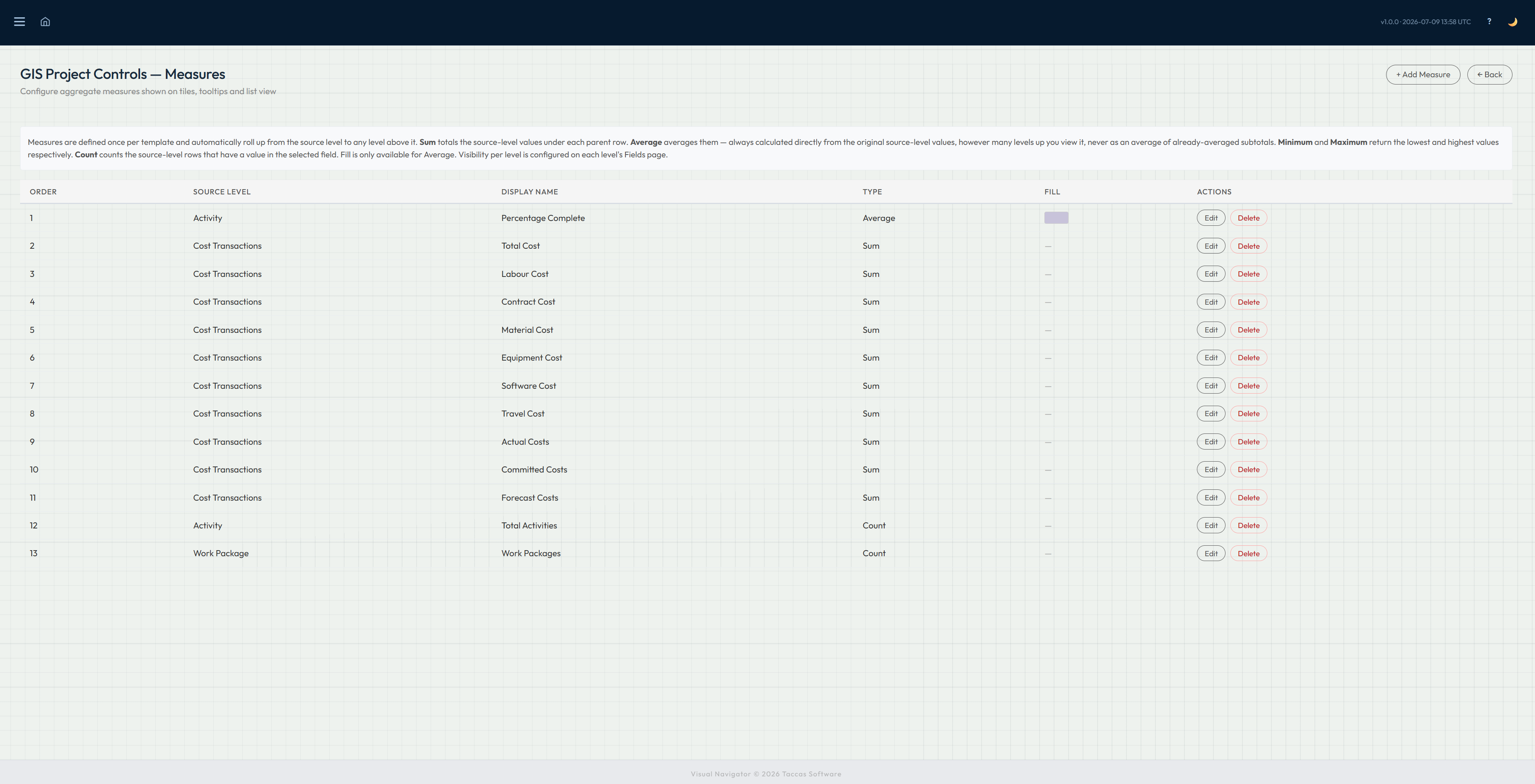Screen dimensions: 1535x784
Task: Select the Actual Costs display name
Action: pos(525,442)
